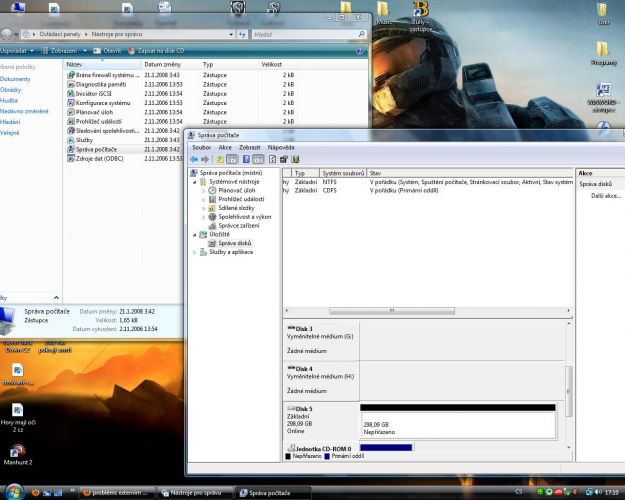The image size is (625, 500).
Task: Expand the Prohlížeč událostí node
Action: (204, 199)
